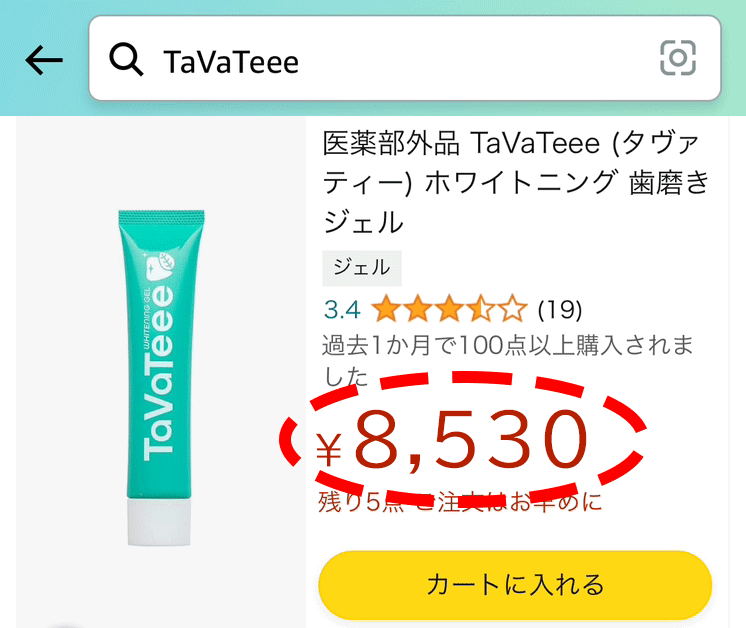Click the 3.4 rating number

[x=342, y=310]
